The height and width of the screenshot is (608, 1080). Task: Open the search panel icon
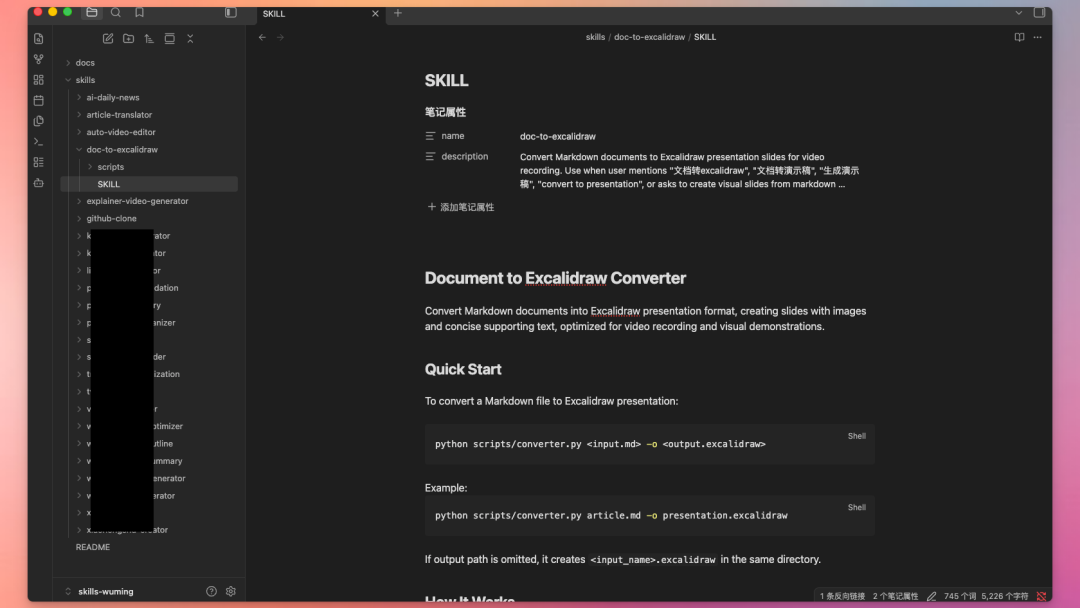click(116, 12)
